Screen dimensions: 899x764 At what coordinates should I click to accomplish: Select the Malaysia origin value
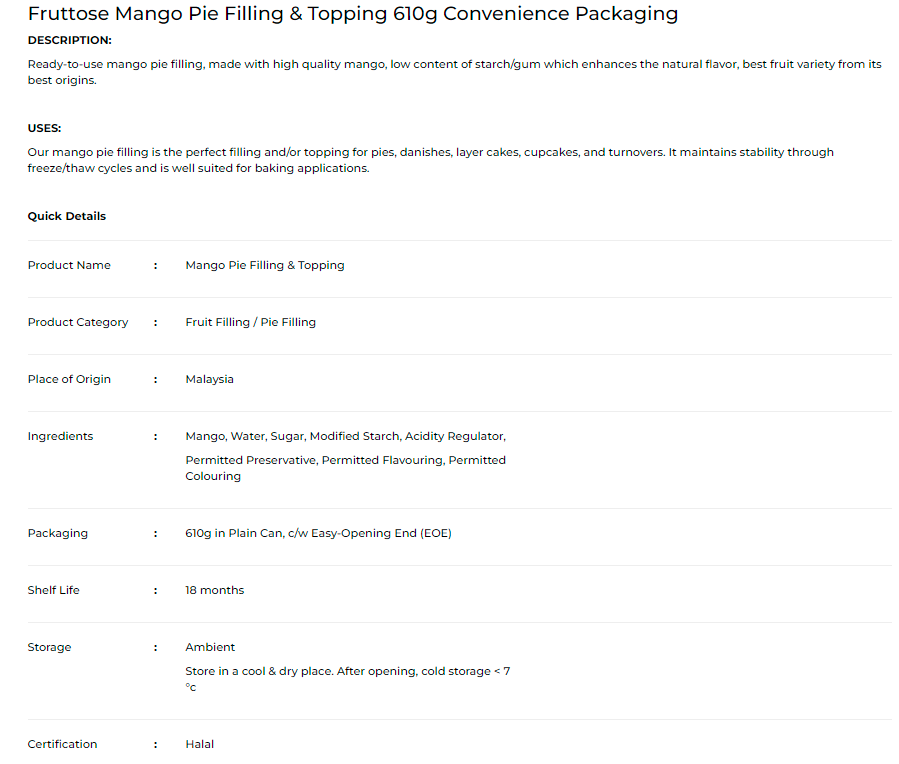click(x=209, y=379)
